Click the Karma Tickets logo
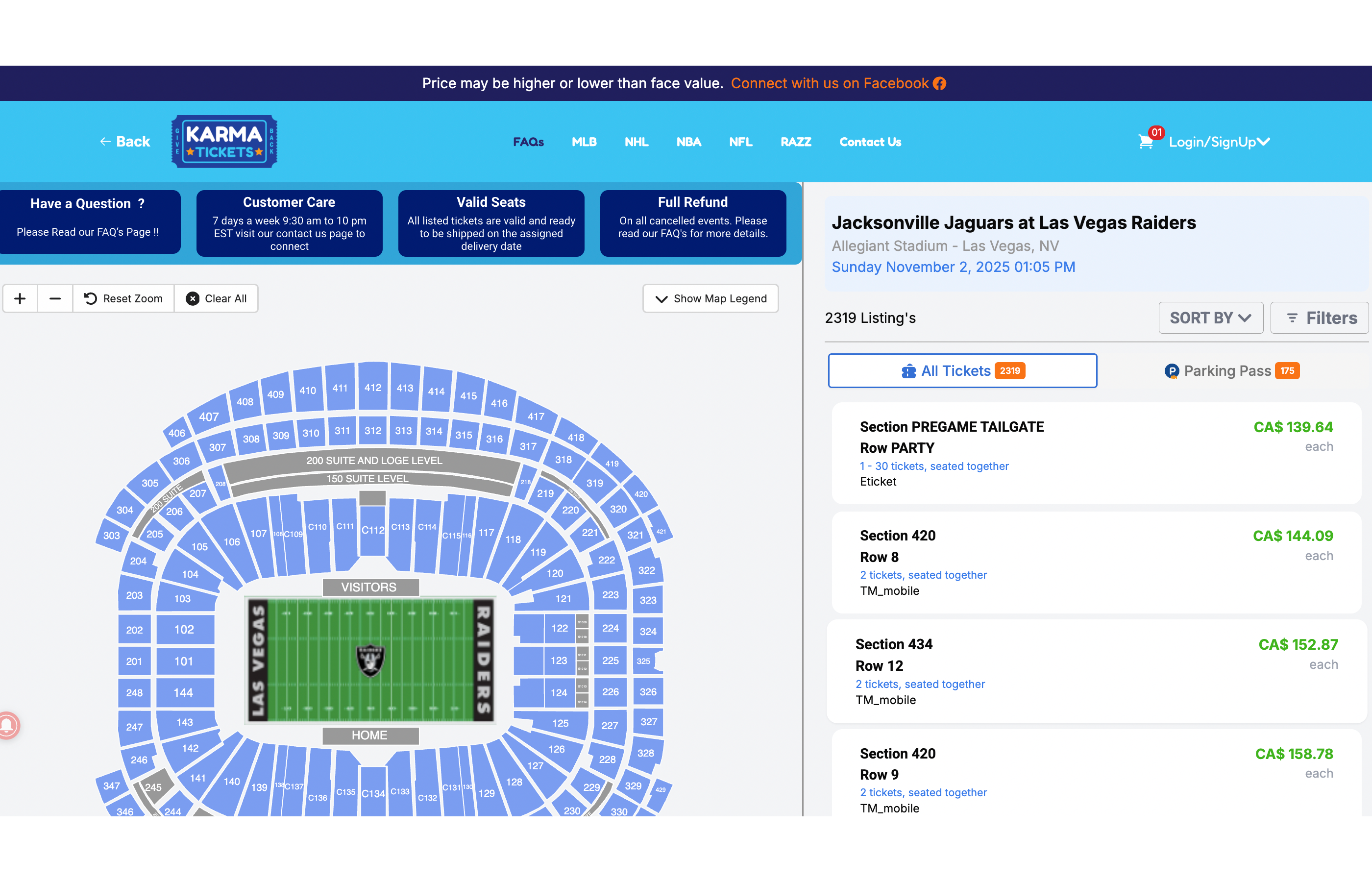The width and height of the screenshot is (1372, 882). coord(224,142)
